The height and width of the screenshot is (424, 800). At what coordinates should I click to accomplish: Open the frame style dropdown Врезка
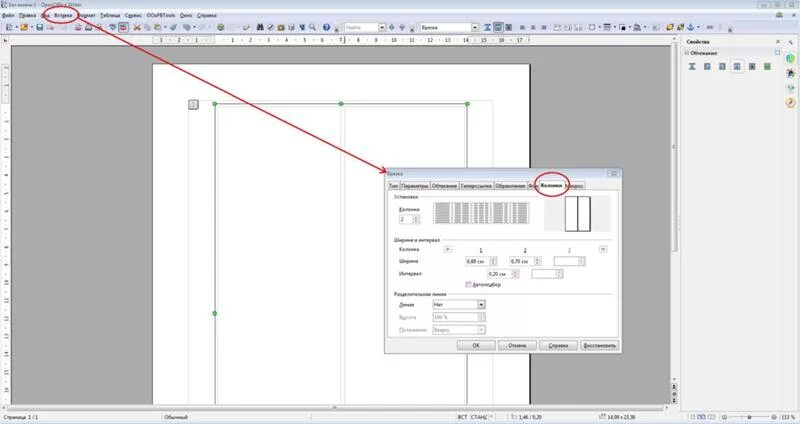475,28
